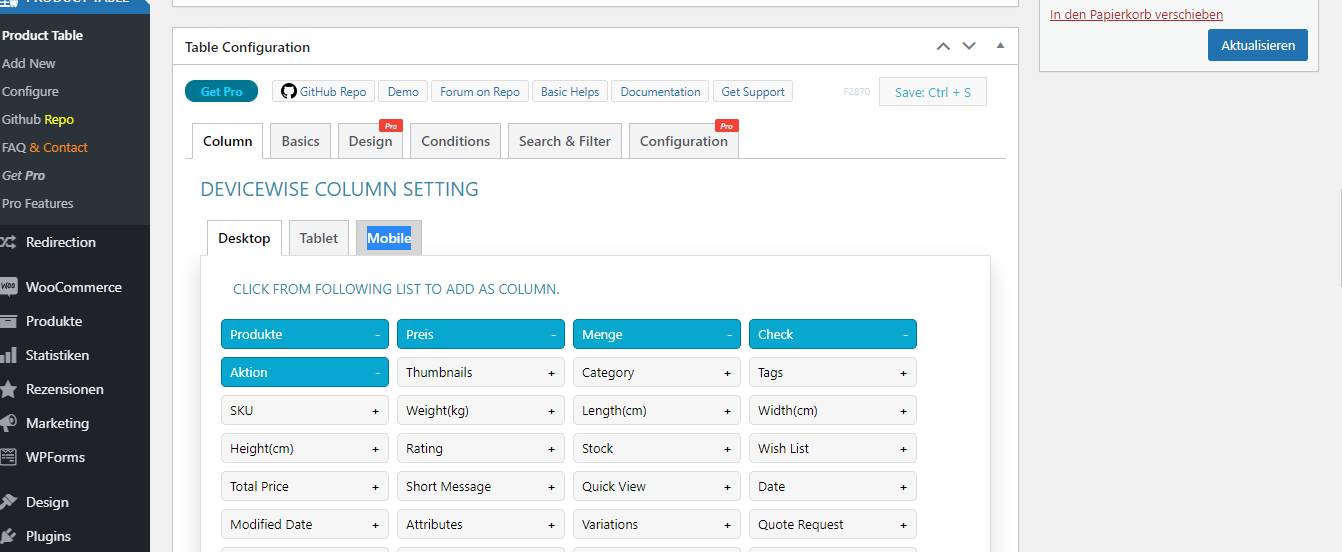Open Pro Features sidebar item

tap(38, 203)
